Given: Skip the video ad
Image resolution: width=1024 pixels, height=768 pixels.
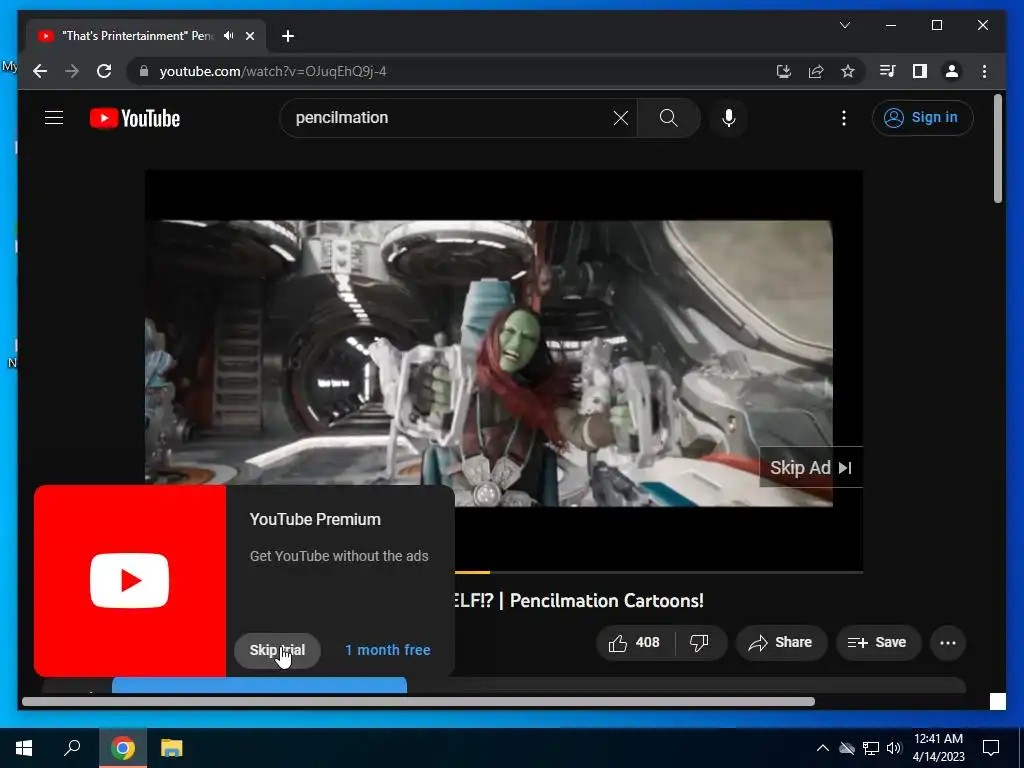Looking at the screenshot, I should [x=811, y=468].
